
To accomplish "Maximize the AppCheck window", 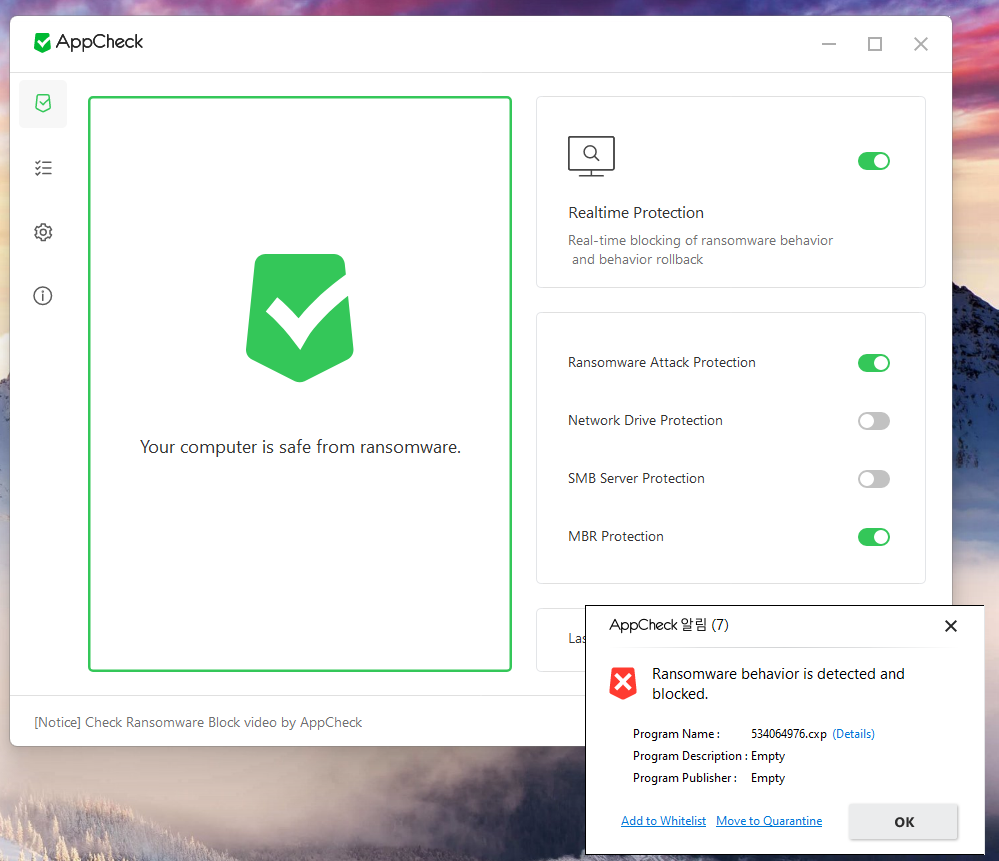I will tap(875, 44).
